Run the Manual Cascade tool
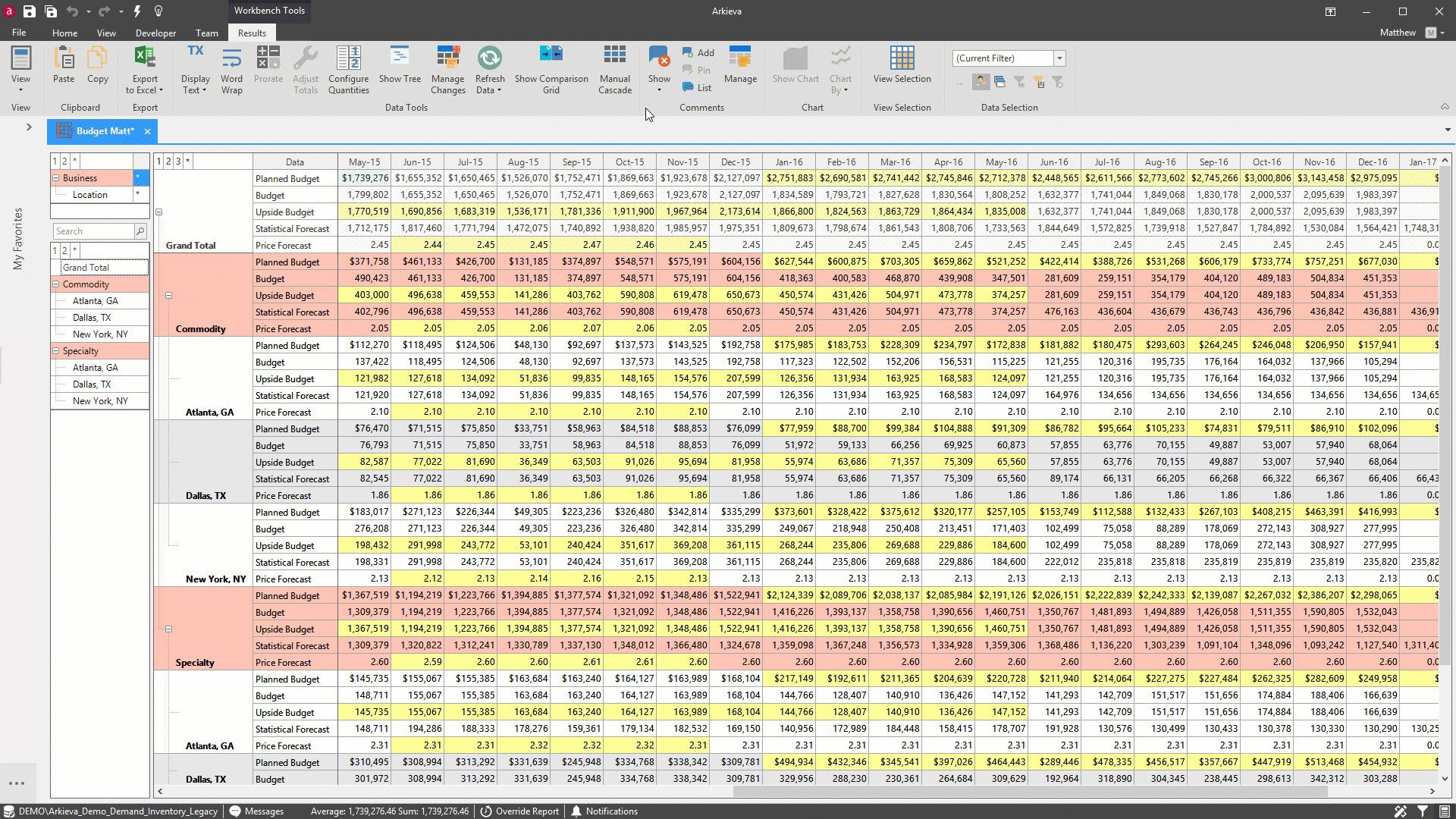The width and height of the screenshot is (1456, 819). pyautogui.click(x=615, y=70)
